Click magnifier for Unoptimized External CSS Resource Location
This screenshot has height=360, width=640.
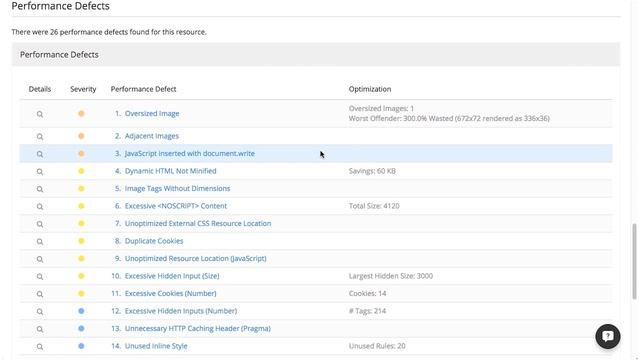coord(40,224)
